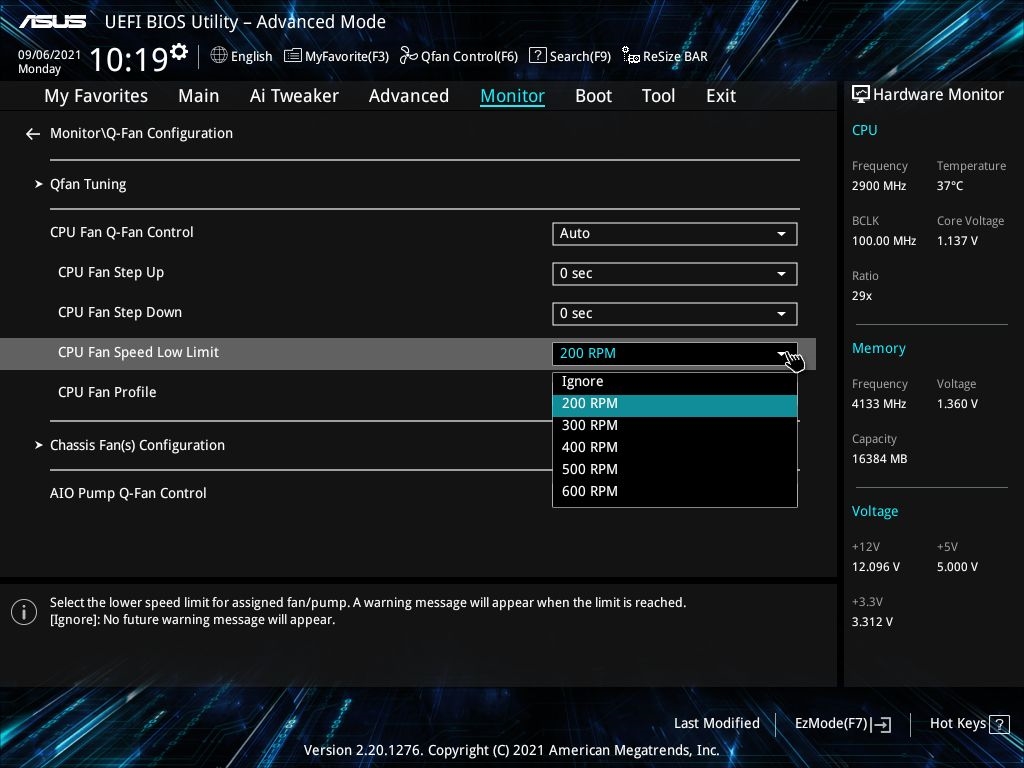Click the globe language icon
Image resolution: width=1024 pixels, height=768 pixels.
[x=219, y=56]
